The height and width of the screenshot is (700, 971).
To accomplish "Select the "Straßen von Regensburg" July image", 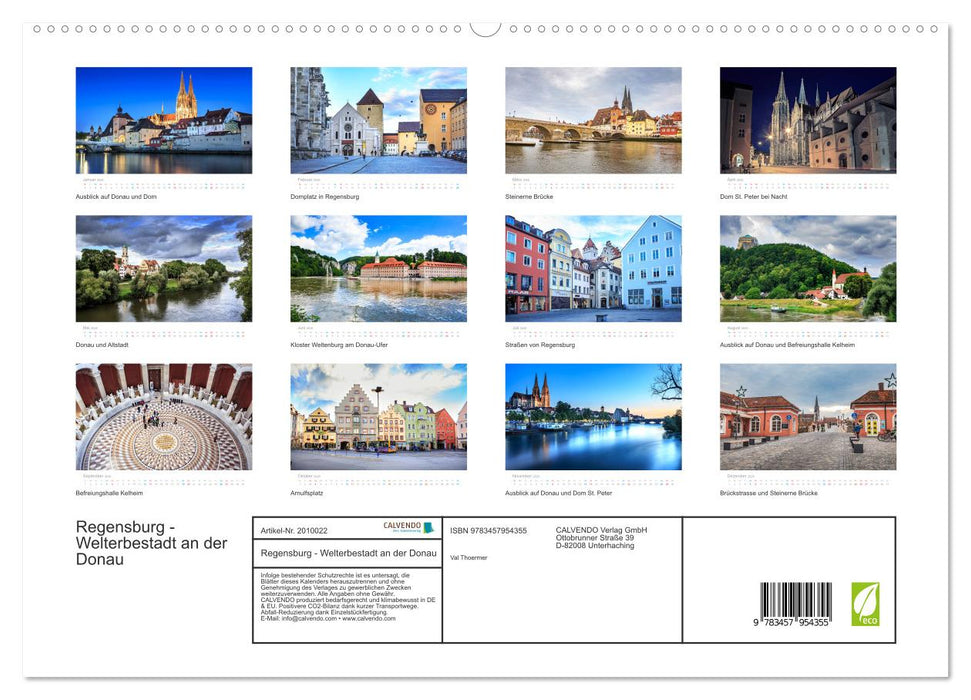I will pos(593,267).
